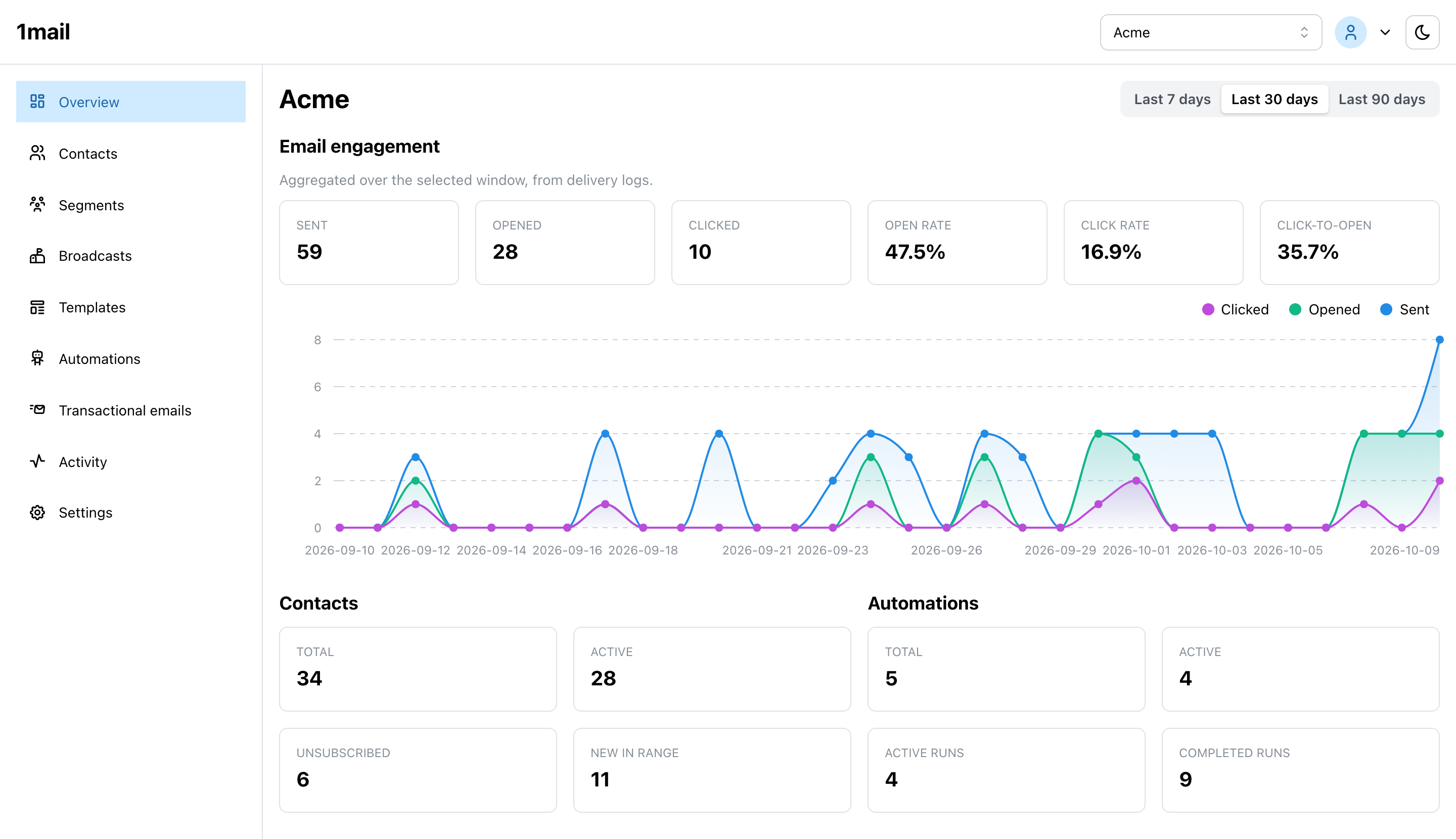Click the Settings gear icon

37,512
